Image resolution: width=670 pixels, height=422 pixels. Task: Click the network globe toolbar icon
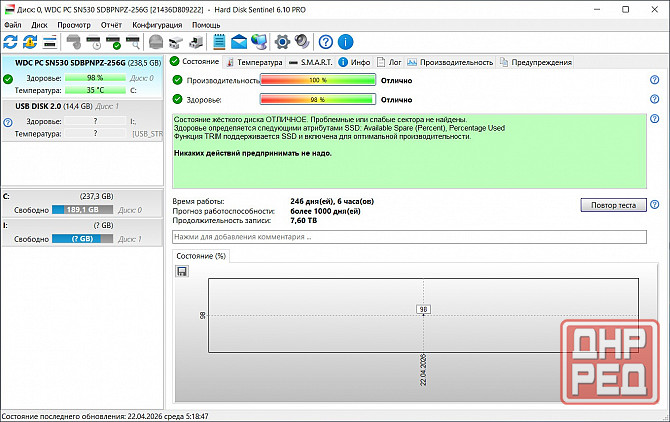click(258, 41)
